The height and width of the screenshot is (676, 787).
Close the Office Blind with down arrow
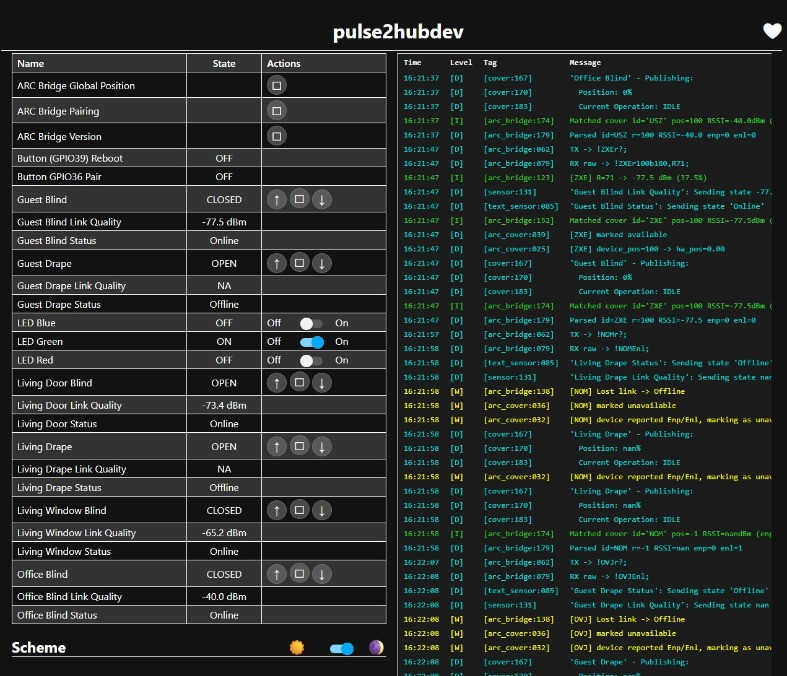click(x=321, y=574)
